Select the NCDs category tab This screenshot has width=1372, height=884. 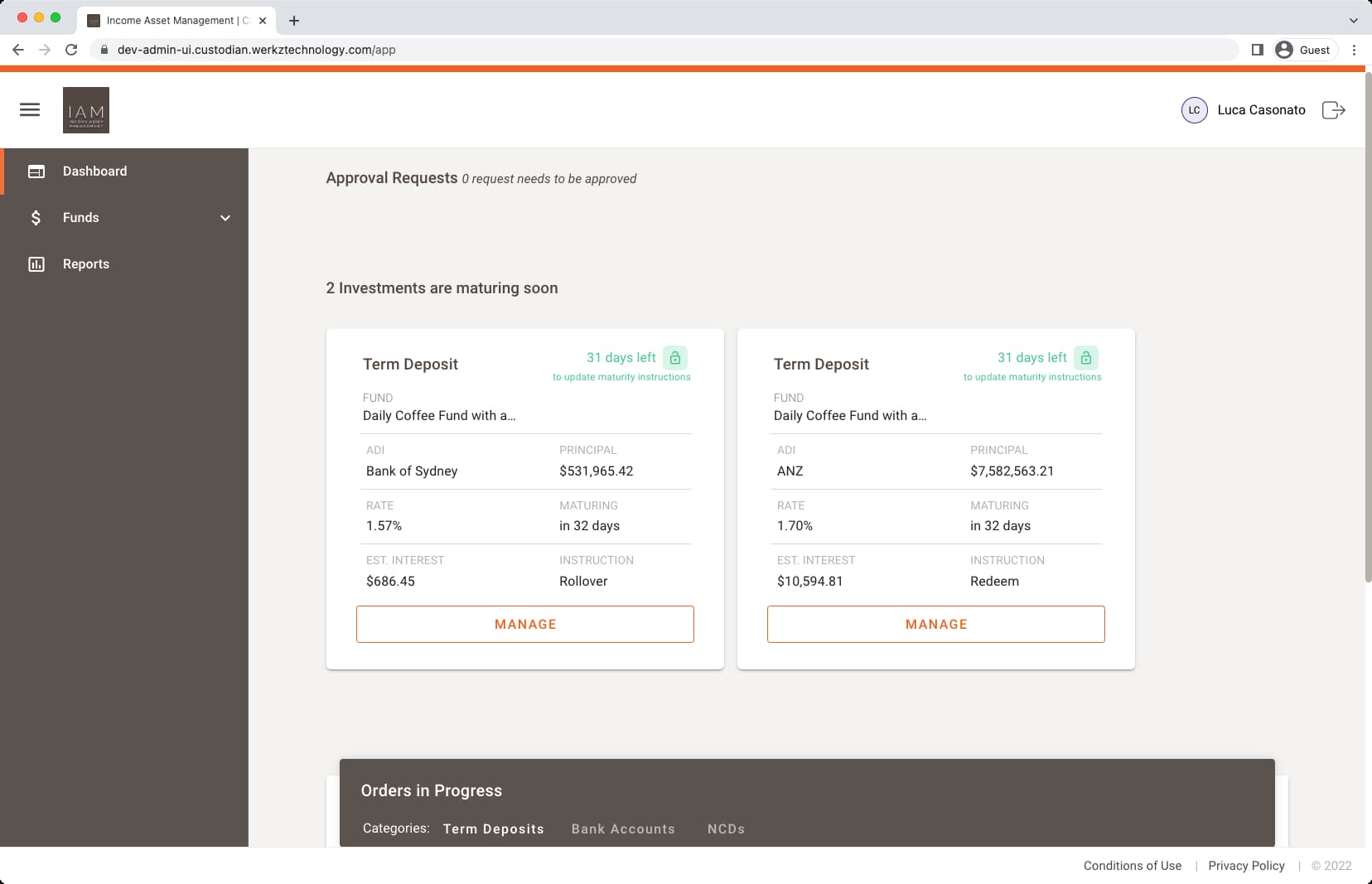coord(726,828)
